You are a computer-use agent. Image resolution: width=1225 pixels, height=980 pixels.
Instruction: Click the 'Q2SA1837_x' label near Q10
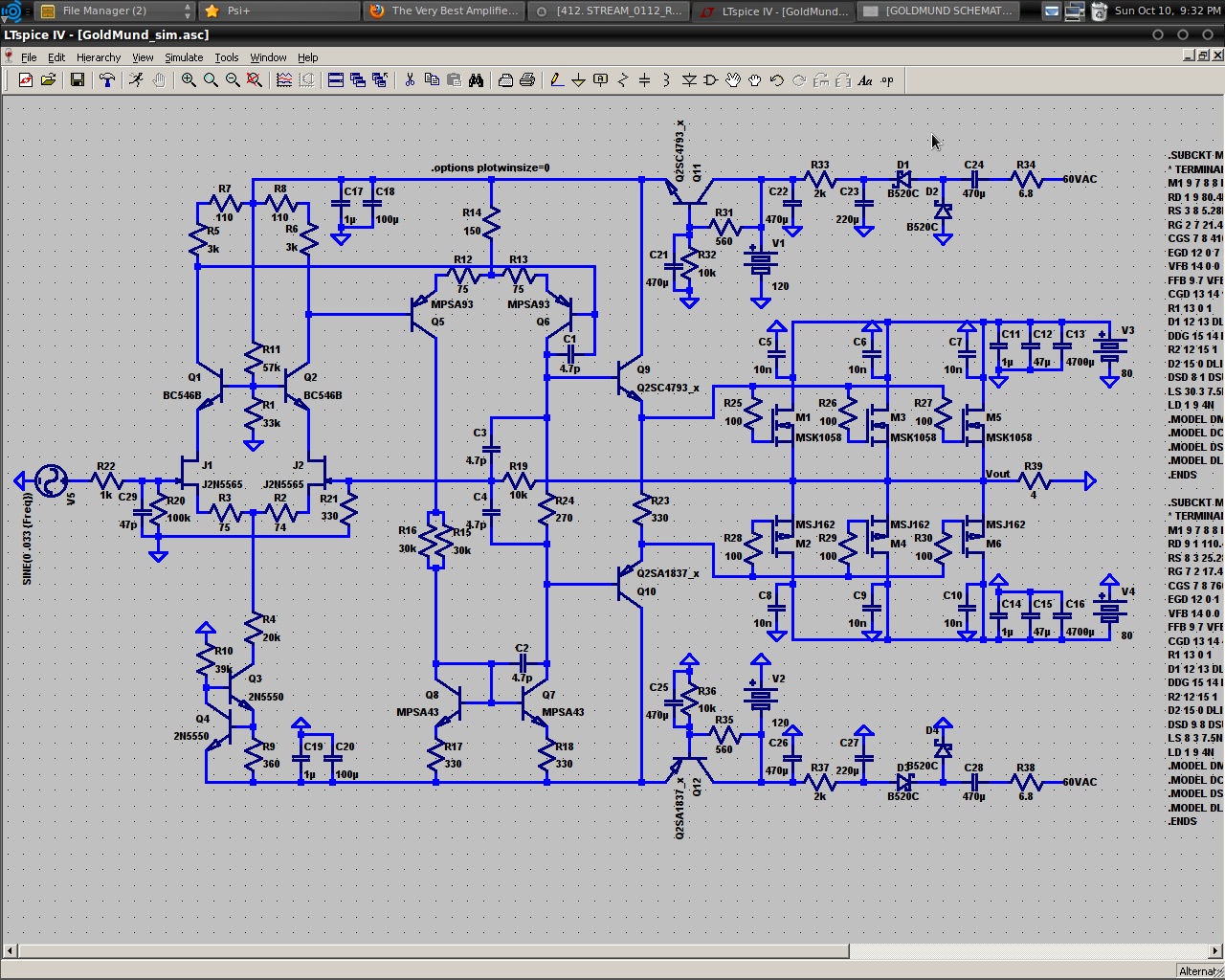pyautogui.click(x=668, y=573)
